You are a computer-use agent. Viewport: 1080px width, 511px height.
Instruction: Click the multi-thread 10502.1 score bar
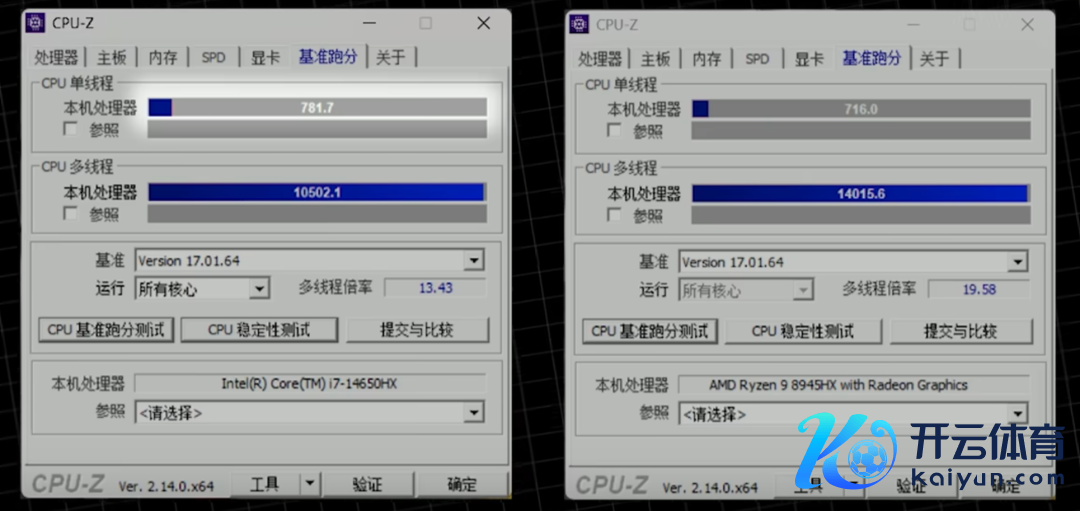317,192
